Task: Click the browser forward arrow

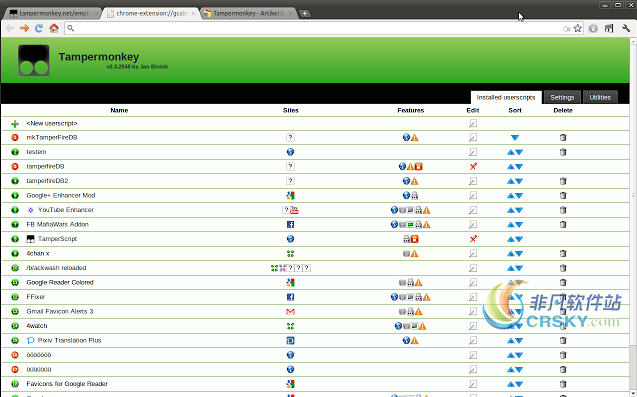Action: pos(24,28)
